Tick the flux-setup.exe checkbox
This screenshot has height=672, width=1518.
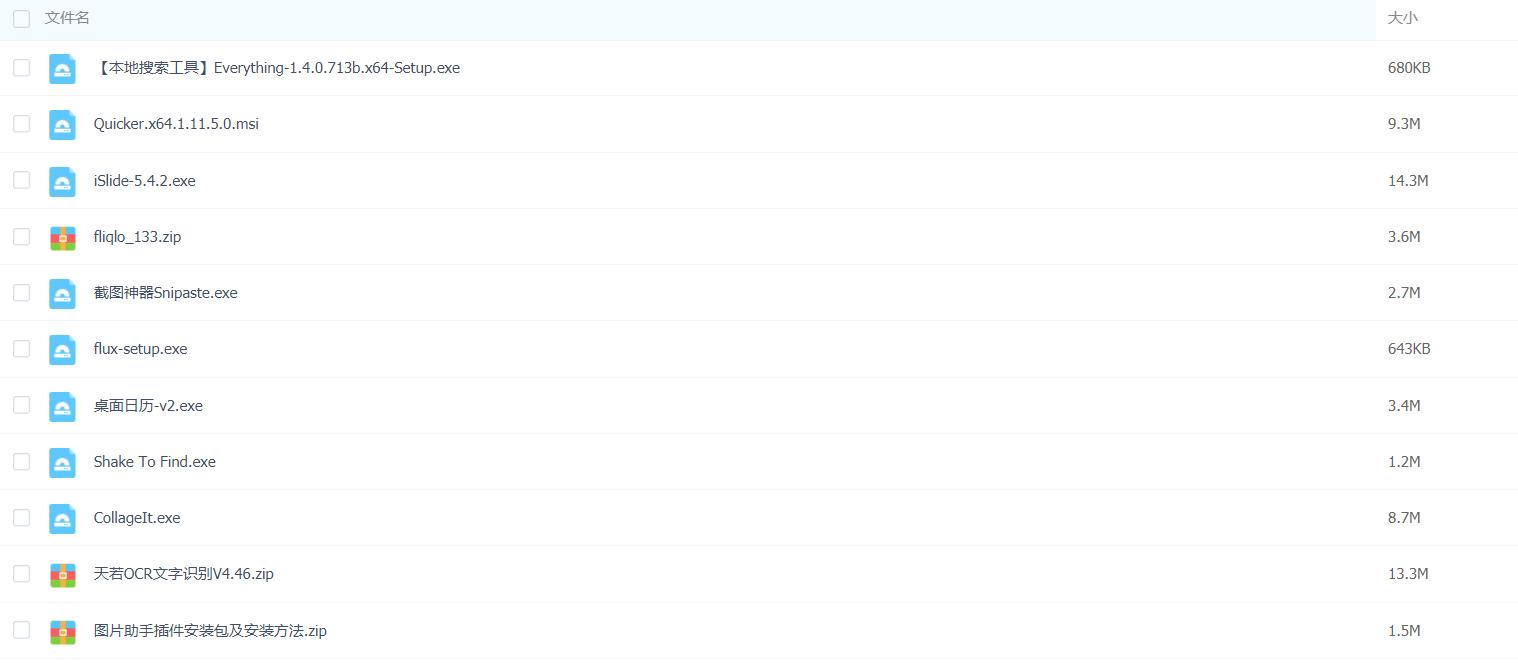click(21, 349)
